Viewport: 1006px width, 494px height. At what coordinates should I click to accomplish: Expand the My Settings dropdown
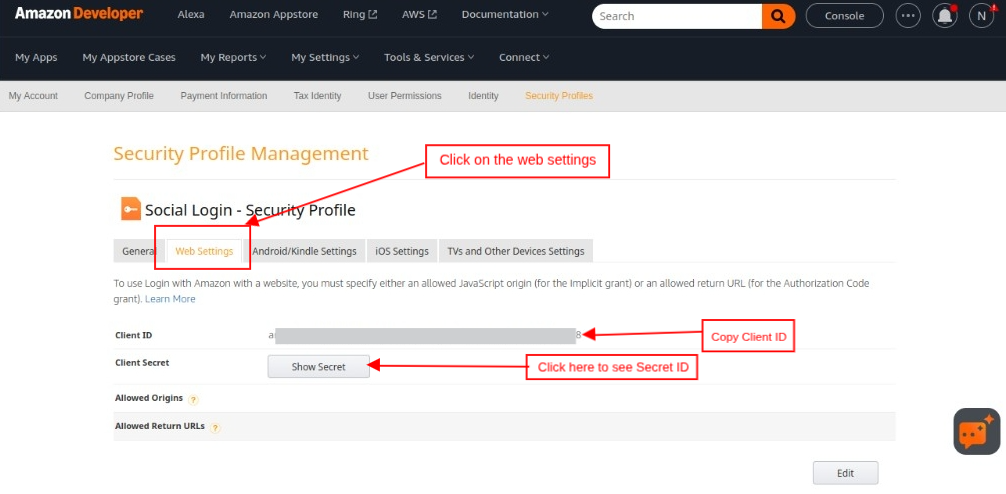tap(325, 58)
